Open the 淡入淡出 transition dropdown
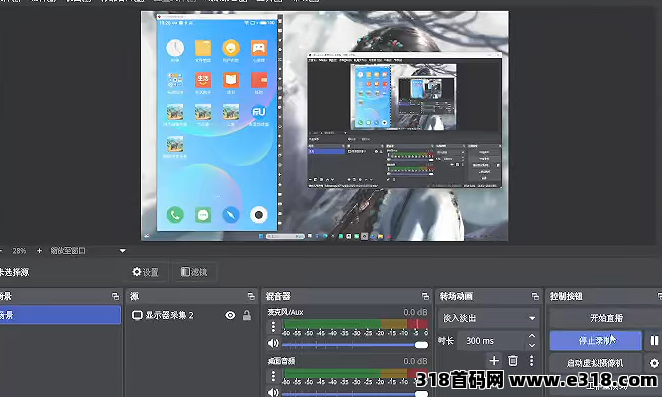This screenshot has height=397, width=662. tap(488, 318)
